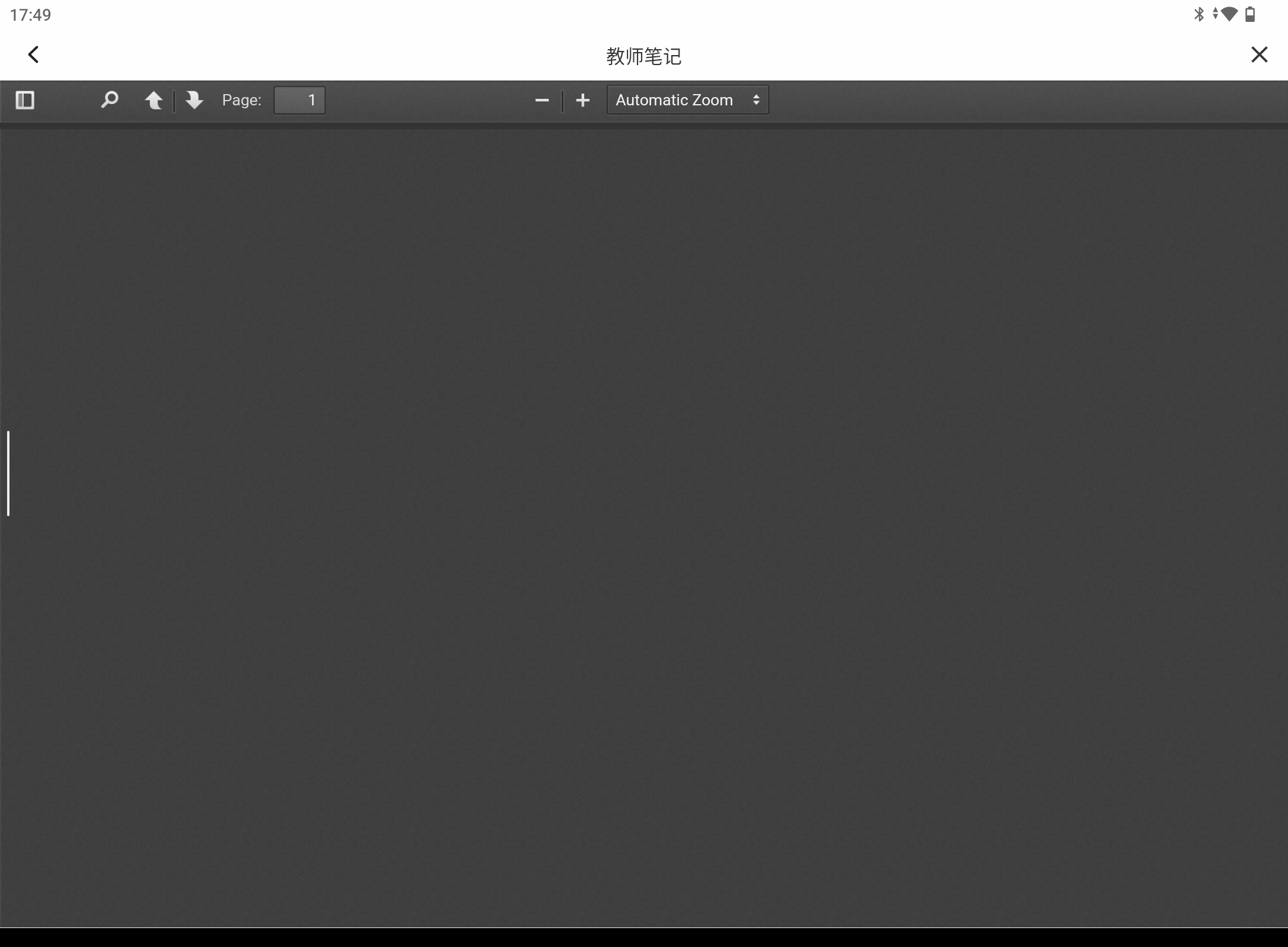Tap the Bluetooth status icon
The height and width of the screenshot is (947, 1288).
point(1199,14)
